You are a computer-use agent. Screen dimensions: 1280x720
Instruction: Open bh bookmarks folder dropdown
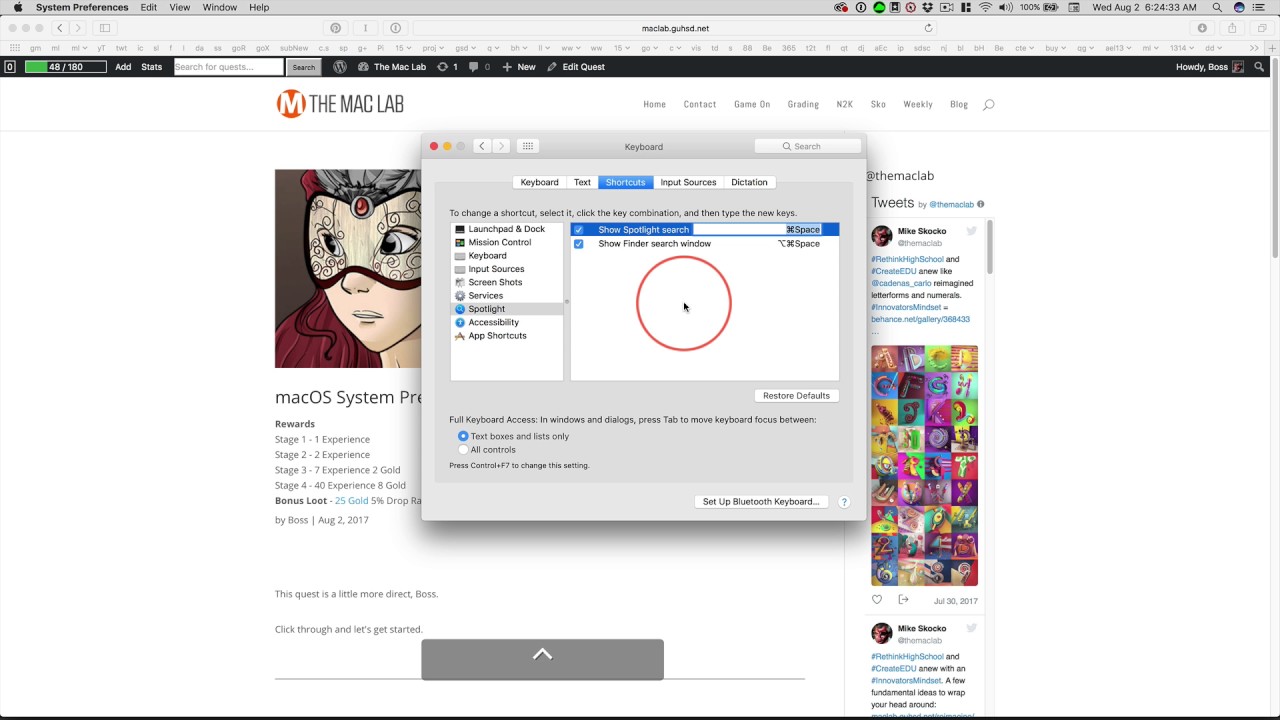[x=519, y=48]
